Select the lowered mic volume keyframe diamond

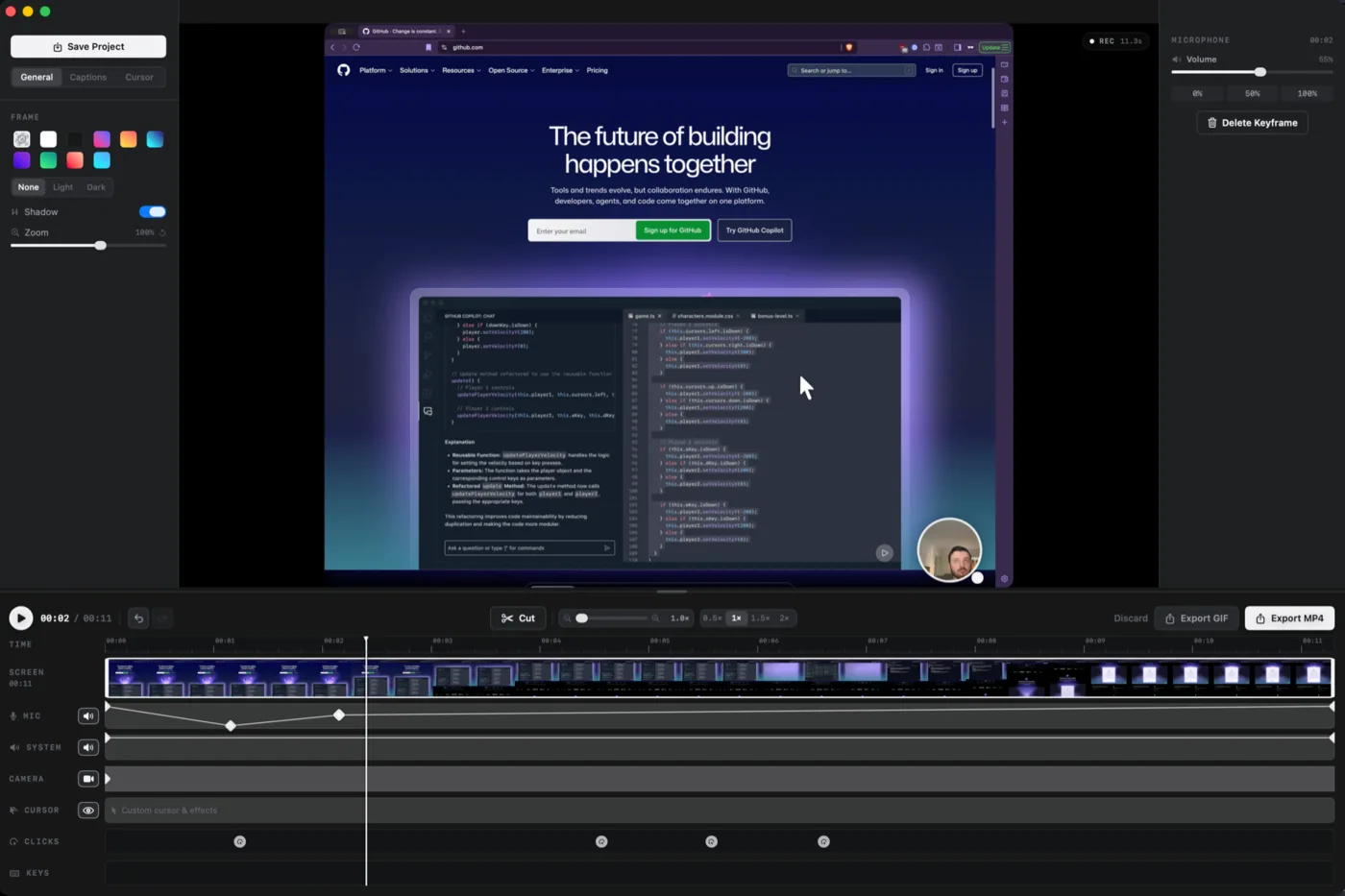click(231, 726)
